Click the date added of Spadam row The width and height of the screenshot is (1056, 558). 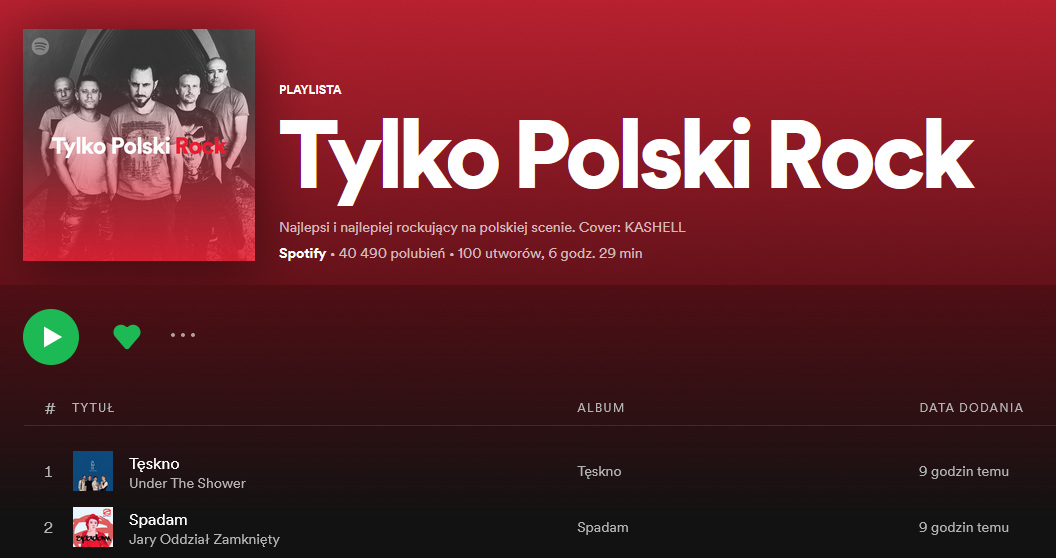point(964,527)
